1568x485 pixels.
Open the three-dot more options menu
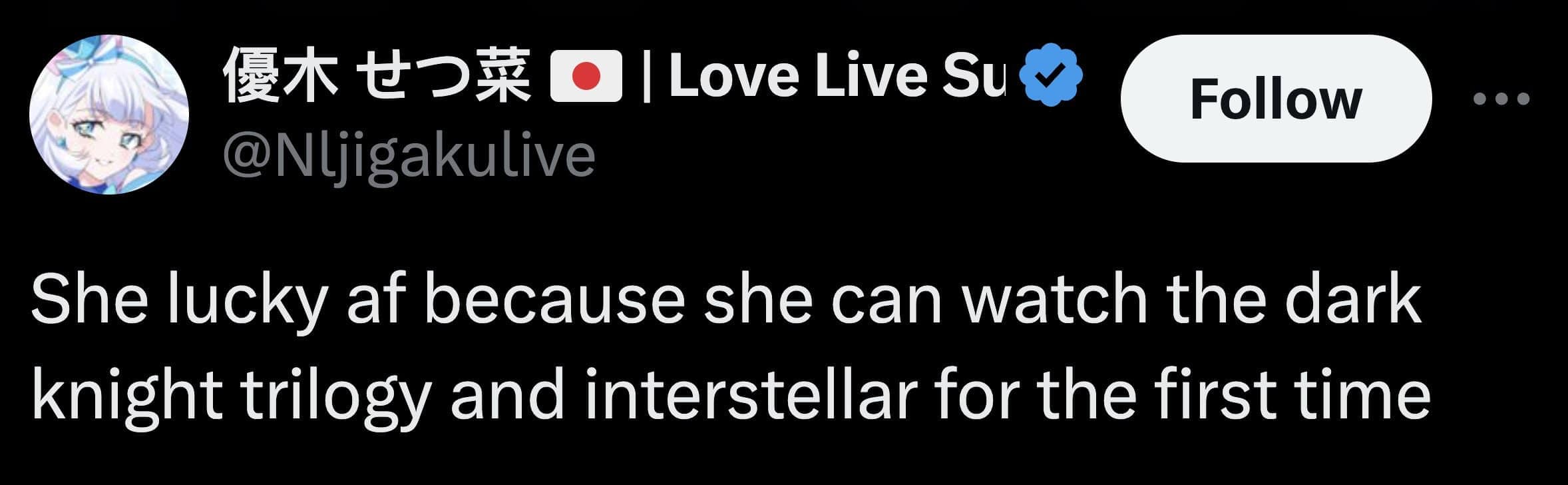click(x=1502, y=99)
